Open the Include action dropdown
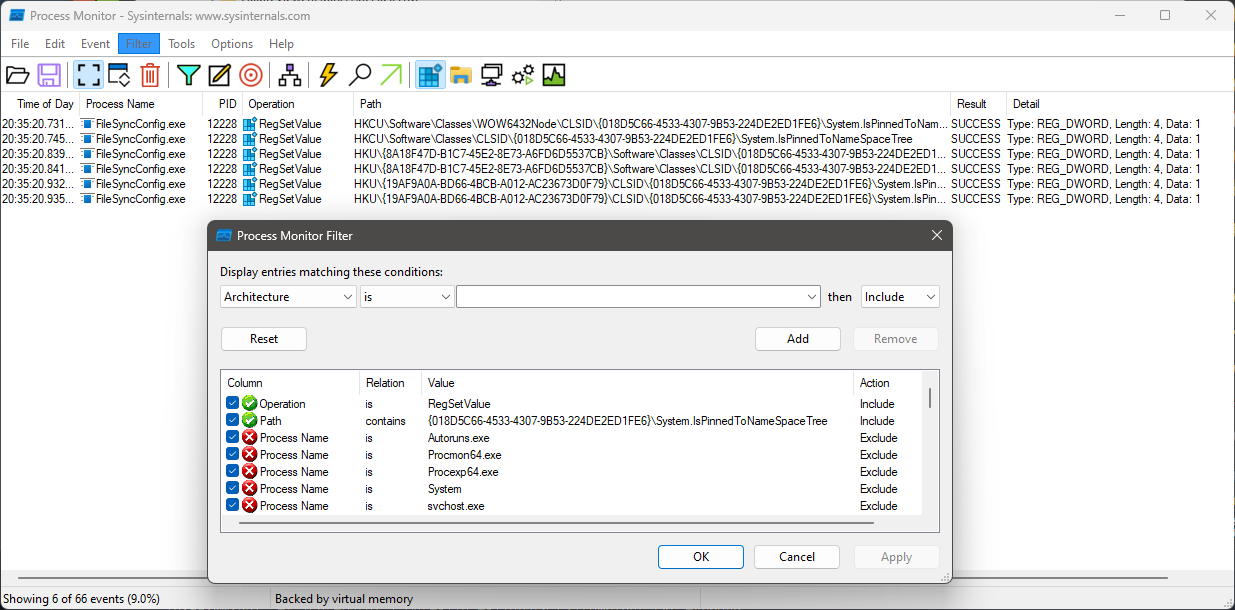Image resolution: width=1235 pixels, height=610 pixels. click(x=900, y=297)
